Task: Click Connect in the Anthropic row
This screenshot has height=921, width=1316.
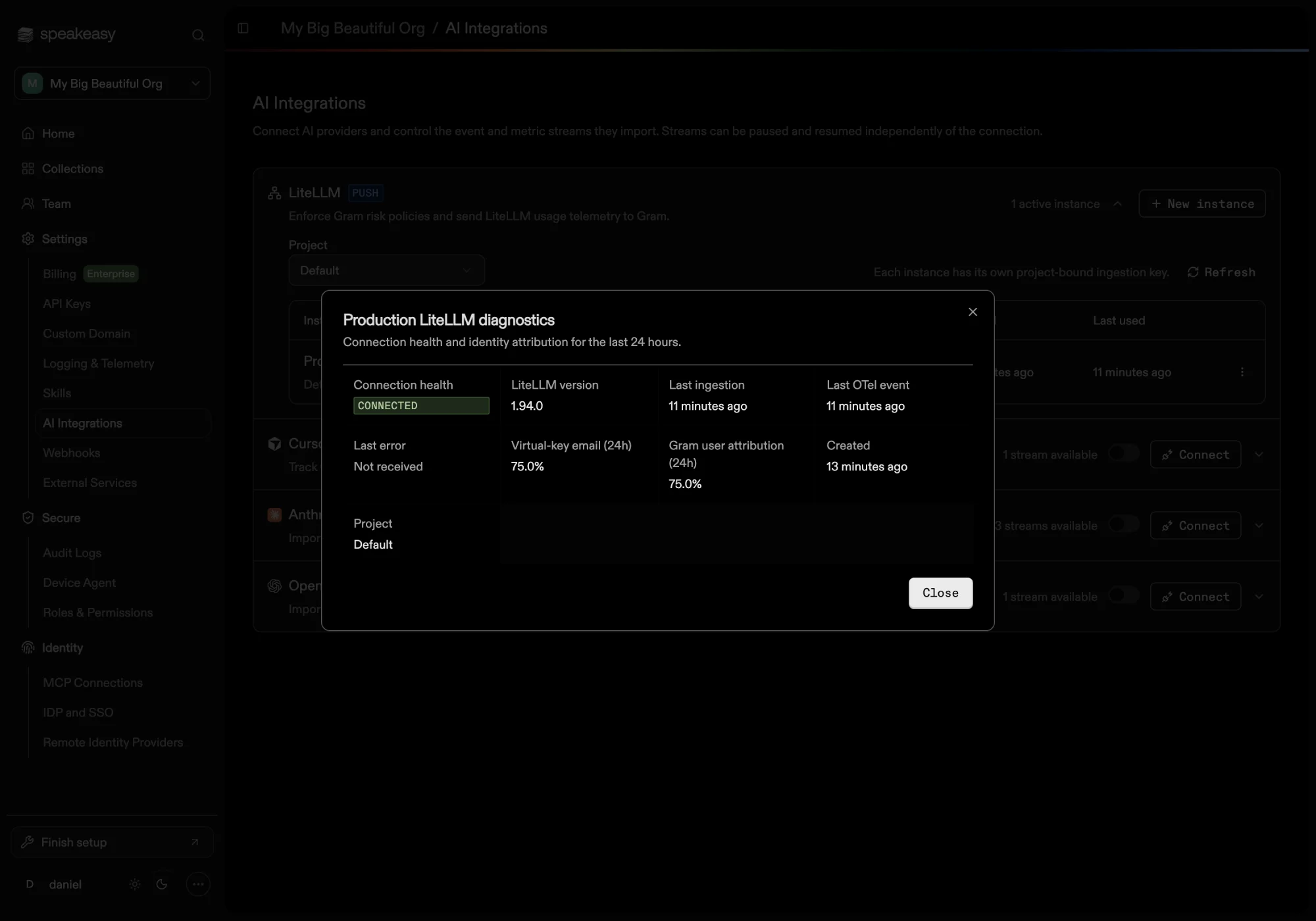Action: (x=1196, y=526)
